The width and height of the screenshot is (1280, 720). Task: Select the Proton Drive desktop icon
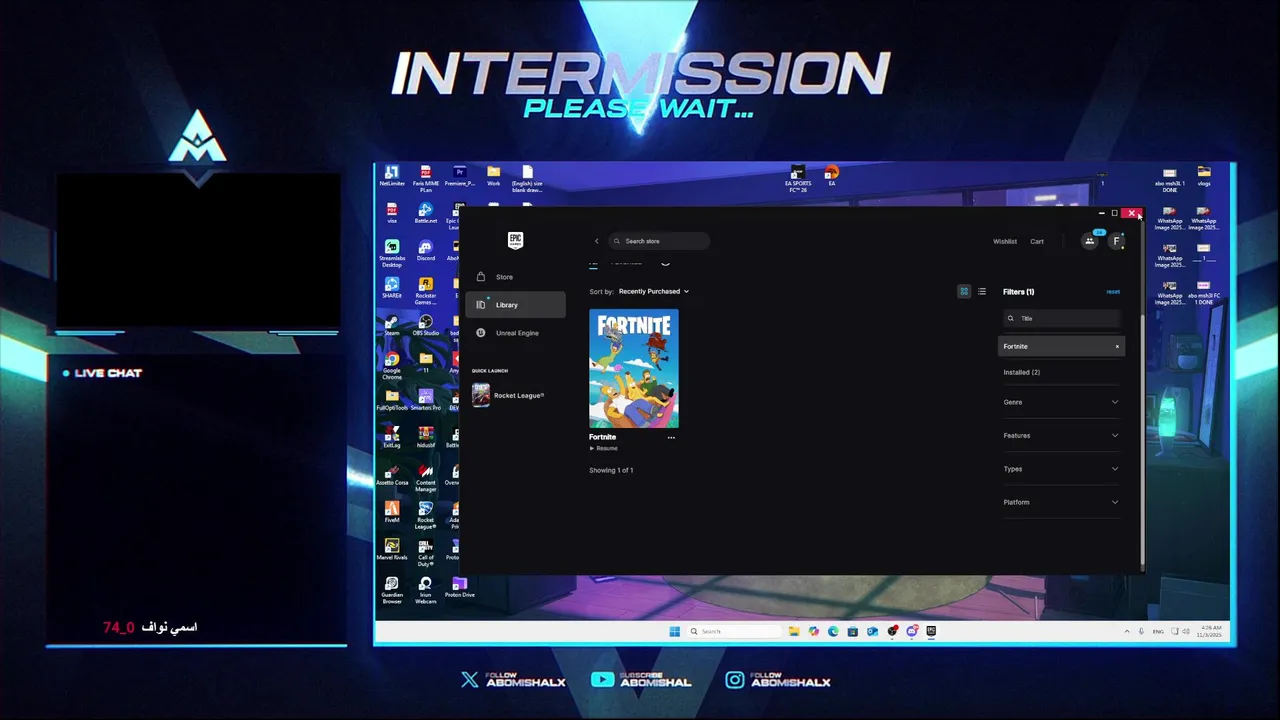460,587
